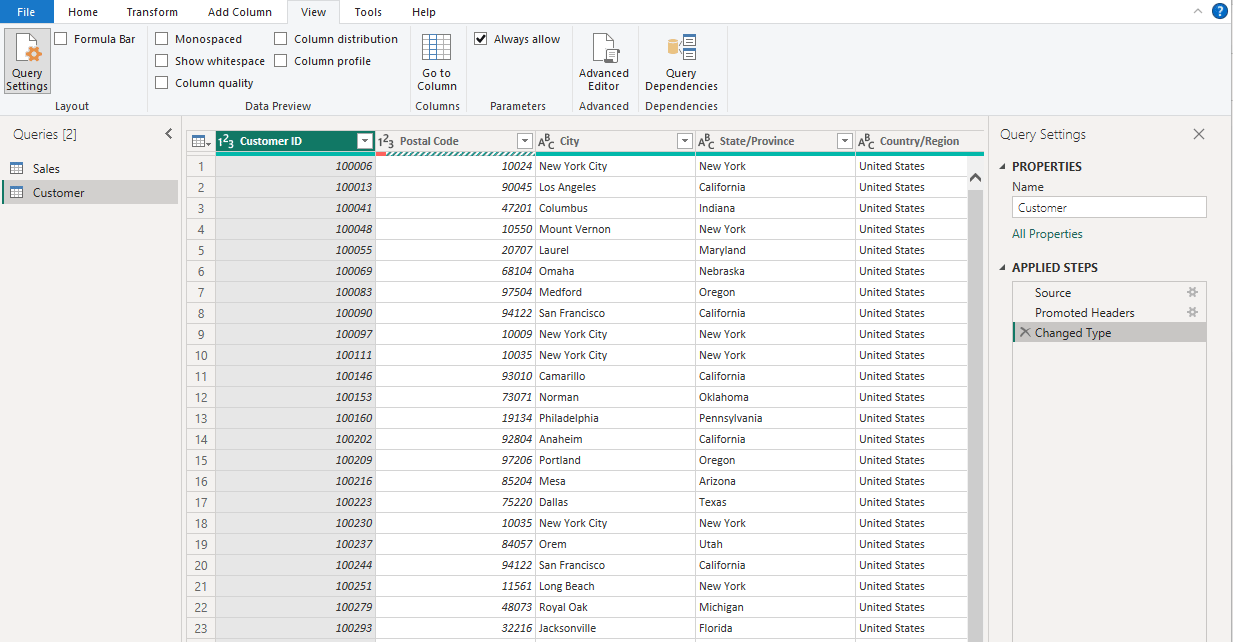
Task: Click the Customer ID column header
Action: [x=295, y=141]
